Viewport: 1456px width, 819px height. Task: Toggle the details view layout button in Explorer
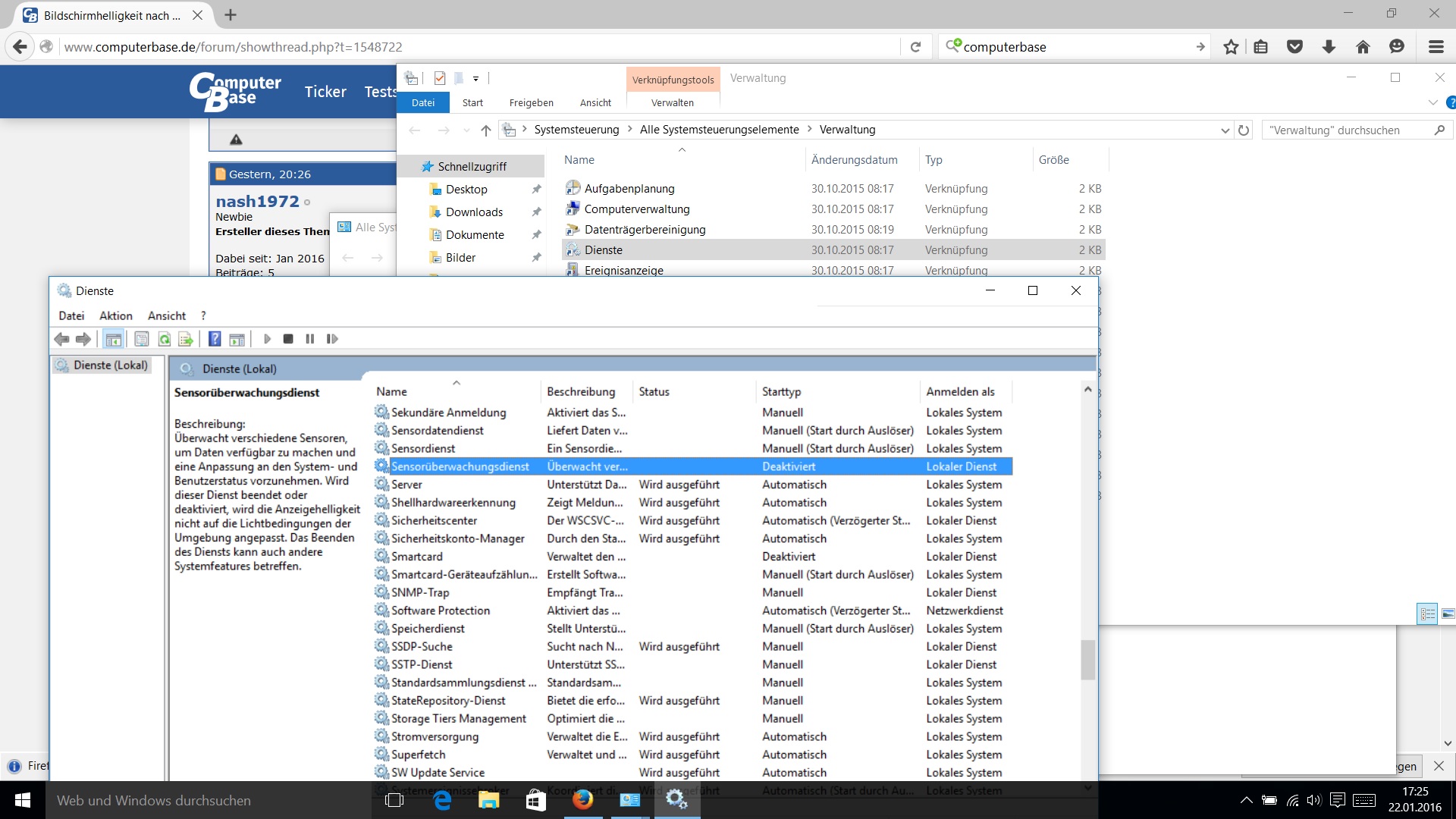click(x=1427, y=613)
